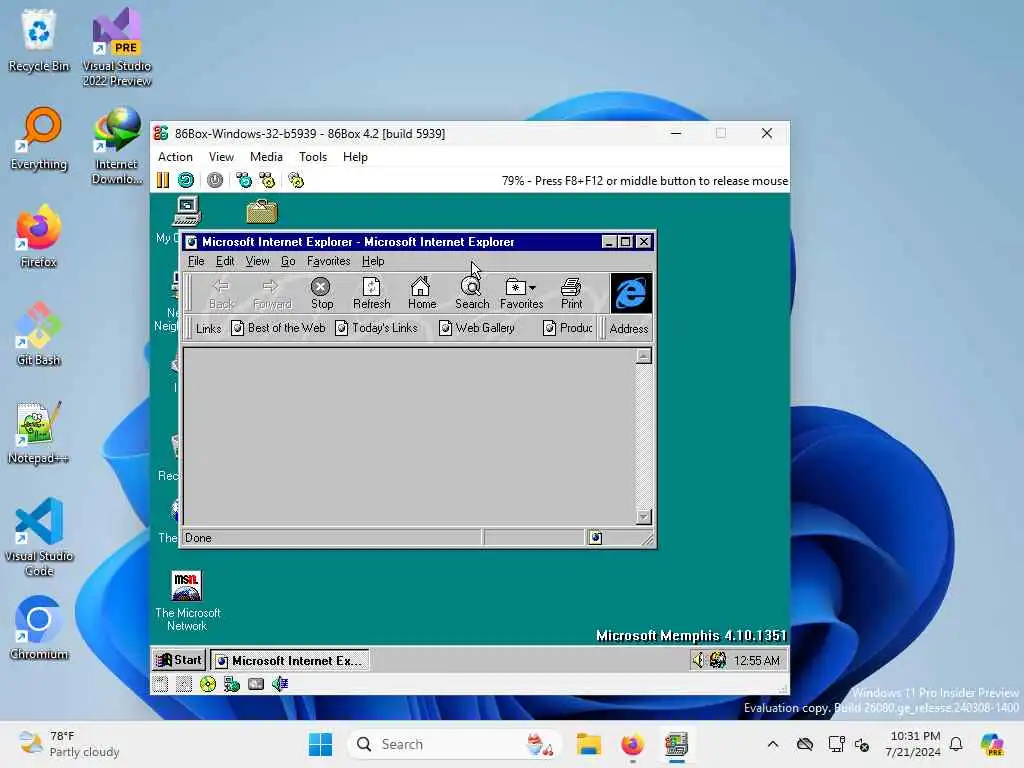Viewport: 1024px width, 768px height.
Task: Open the Best of the Web link
Action: 278,328
